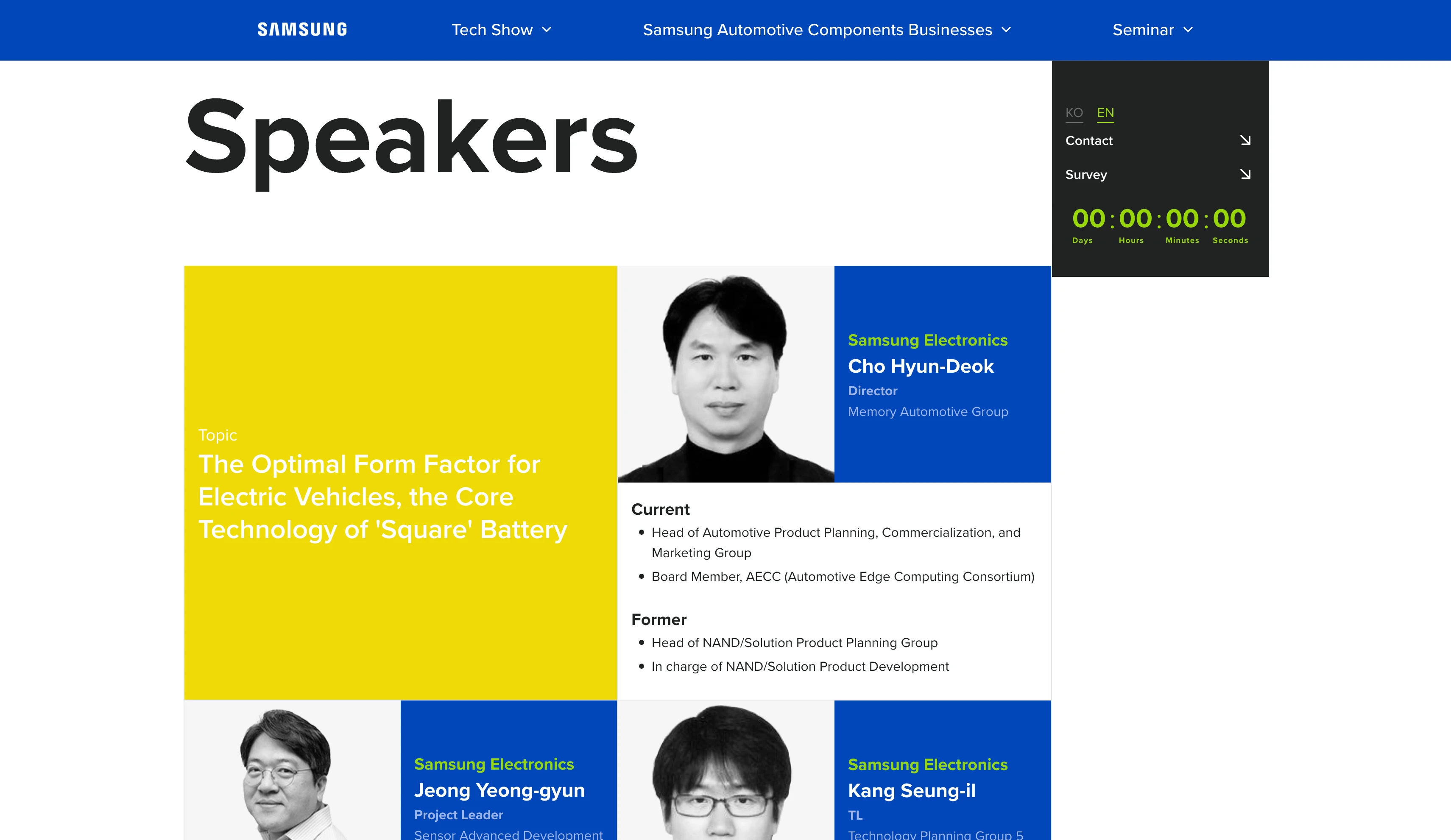Click the Samsung logo

302,30
